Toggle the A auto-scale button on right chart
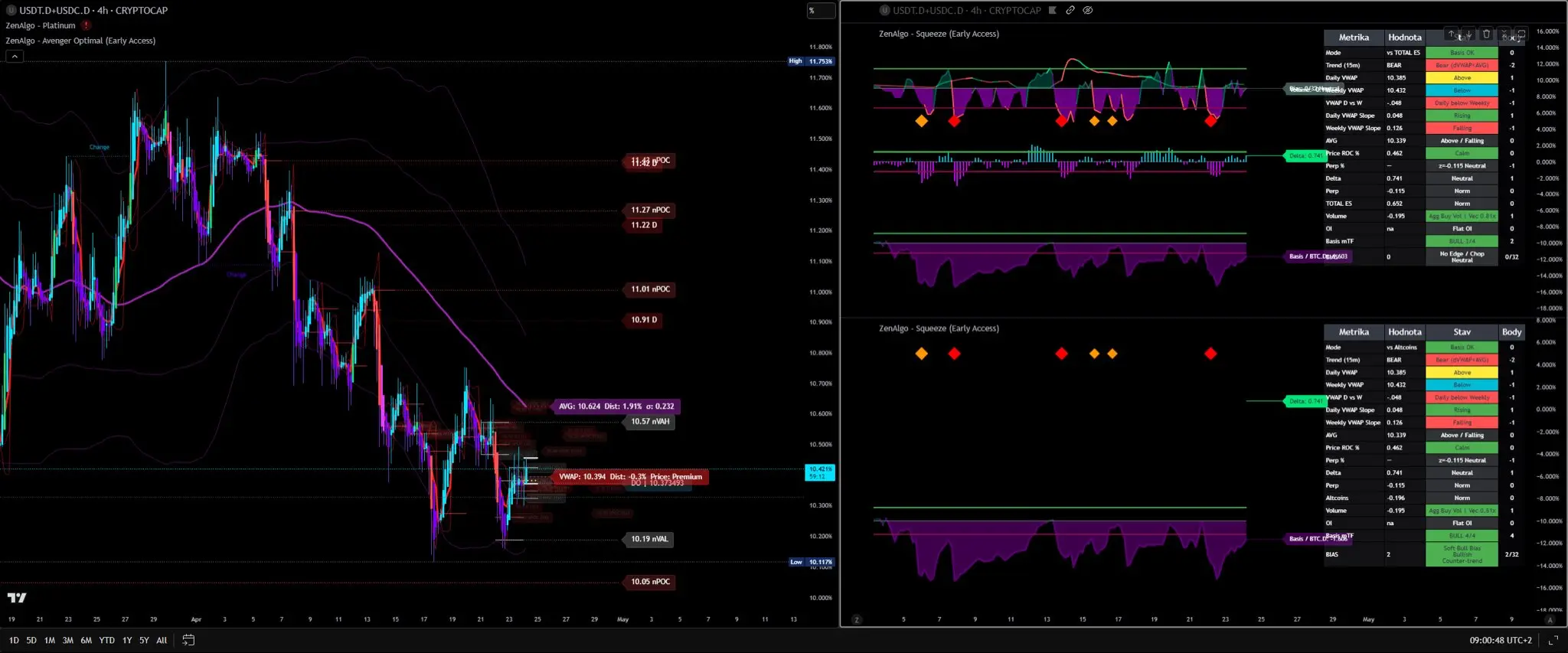The height and width of the screenshot is (653, 1568). [x=1550, y=619]
